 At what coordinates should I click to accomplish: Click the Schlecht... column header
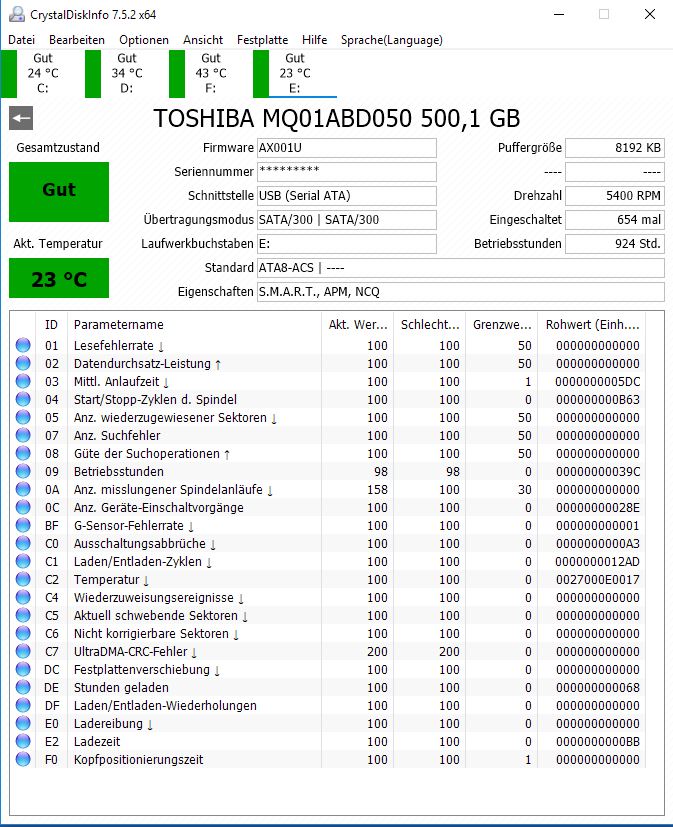[x=429, y=324]
